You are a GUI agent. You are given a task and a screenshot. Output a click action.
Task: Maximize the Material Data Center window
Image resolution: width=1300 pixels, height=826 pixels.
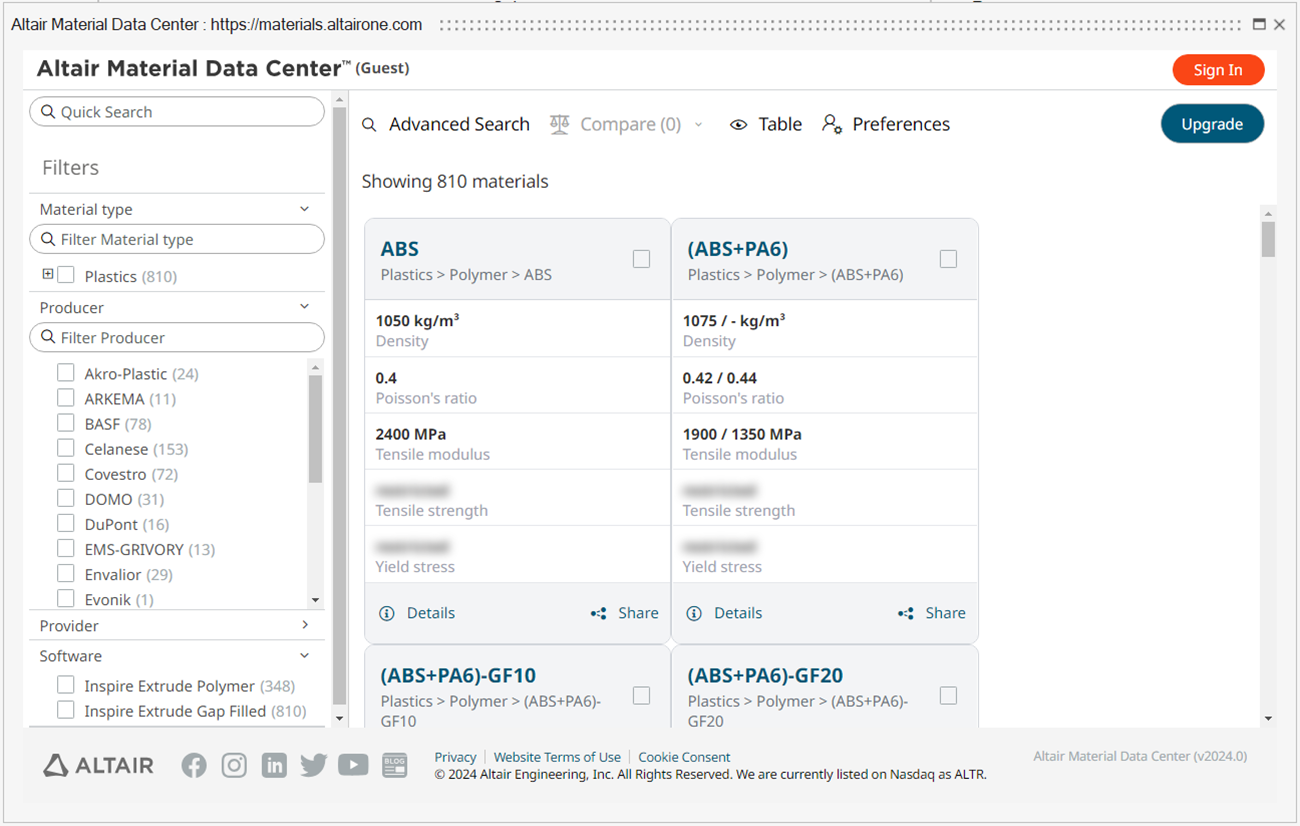(1259, 24)
